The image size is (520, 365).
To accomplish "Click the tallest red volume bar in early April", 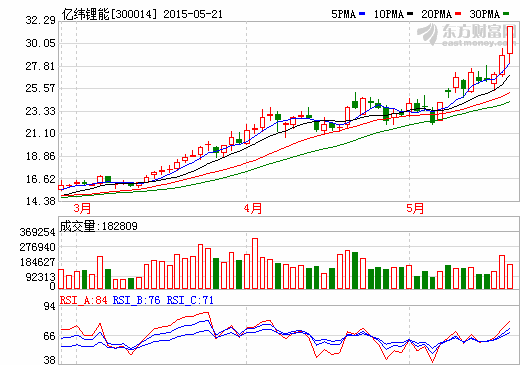I will [x=255, y=263].
